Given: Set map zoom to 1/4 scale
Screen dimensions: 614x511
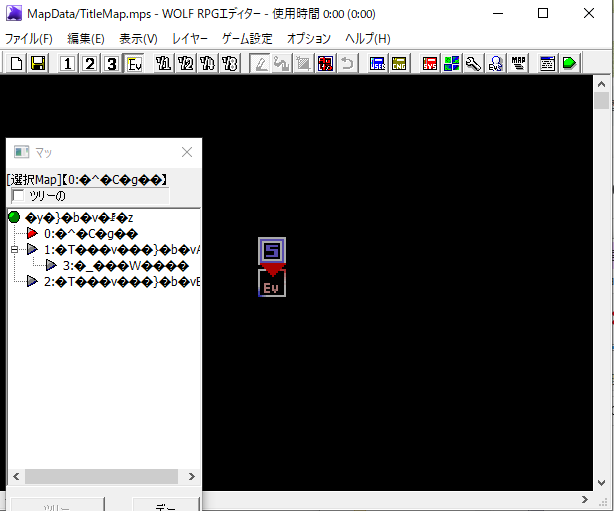Looking at the screenshot, I should click(208, 63).
